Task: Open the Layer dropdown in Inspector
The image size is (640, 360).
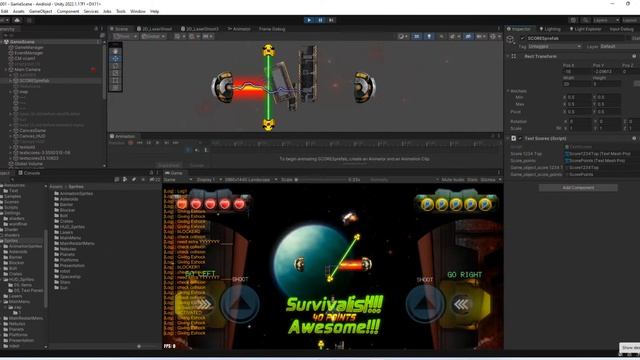Action: point(619,47)
